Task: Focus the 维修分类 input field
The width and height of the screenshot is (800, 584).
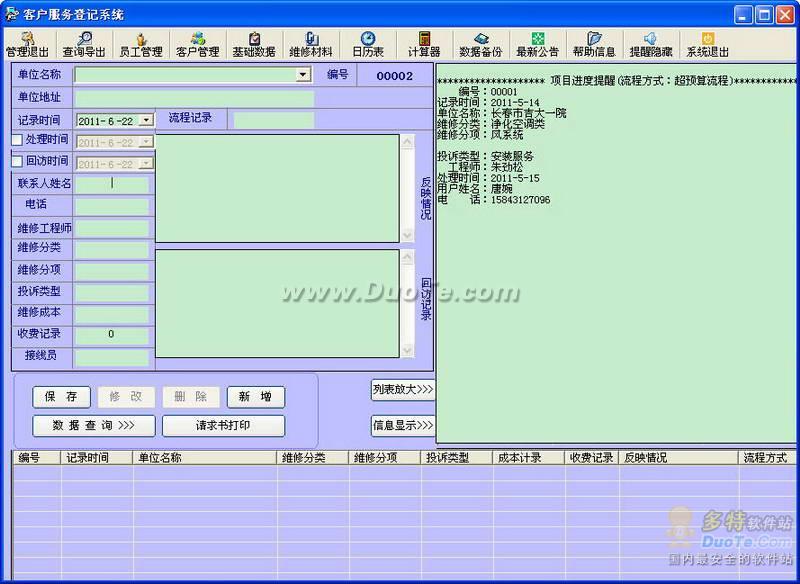Action: click(x=112, y=249)
